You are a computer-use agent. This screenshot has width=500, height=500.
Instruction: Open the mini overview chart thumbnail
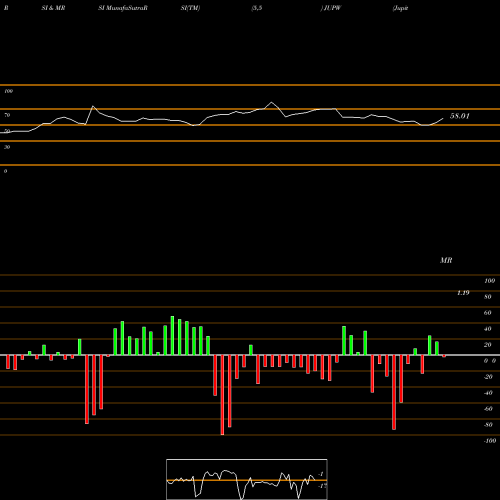247,479
